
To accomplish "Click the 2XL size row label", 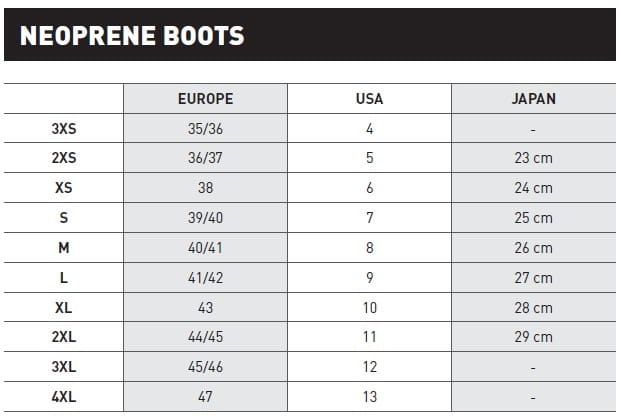I will pos(63,338).
